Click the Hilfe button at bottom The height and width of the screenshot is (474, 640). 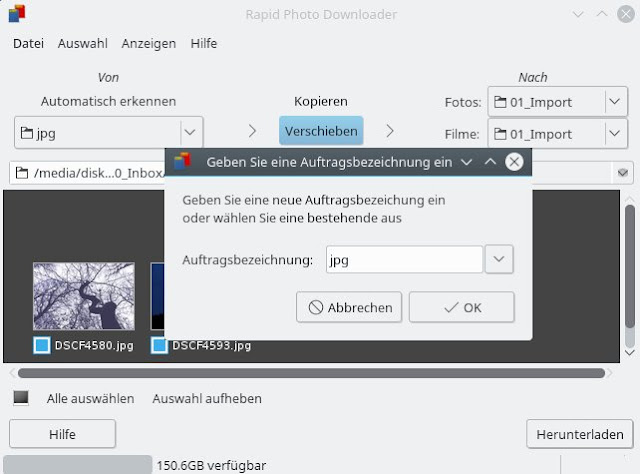[x=62, y=434]
